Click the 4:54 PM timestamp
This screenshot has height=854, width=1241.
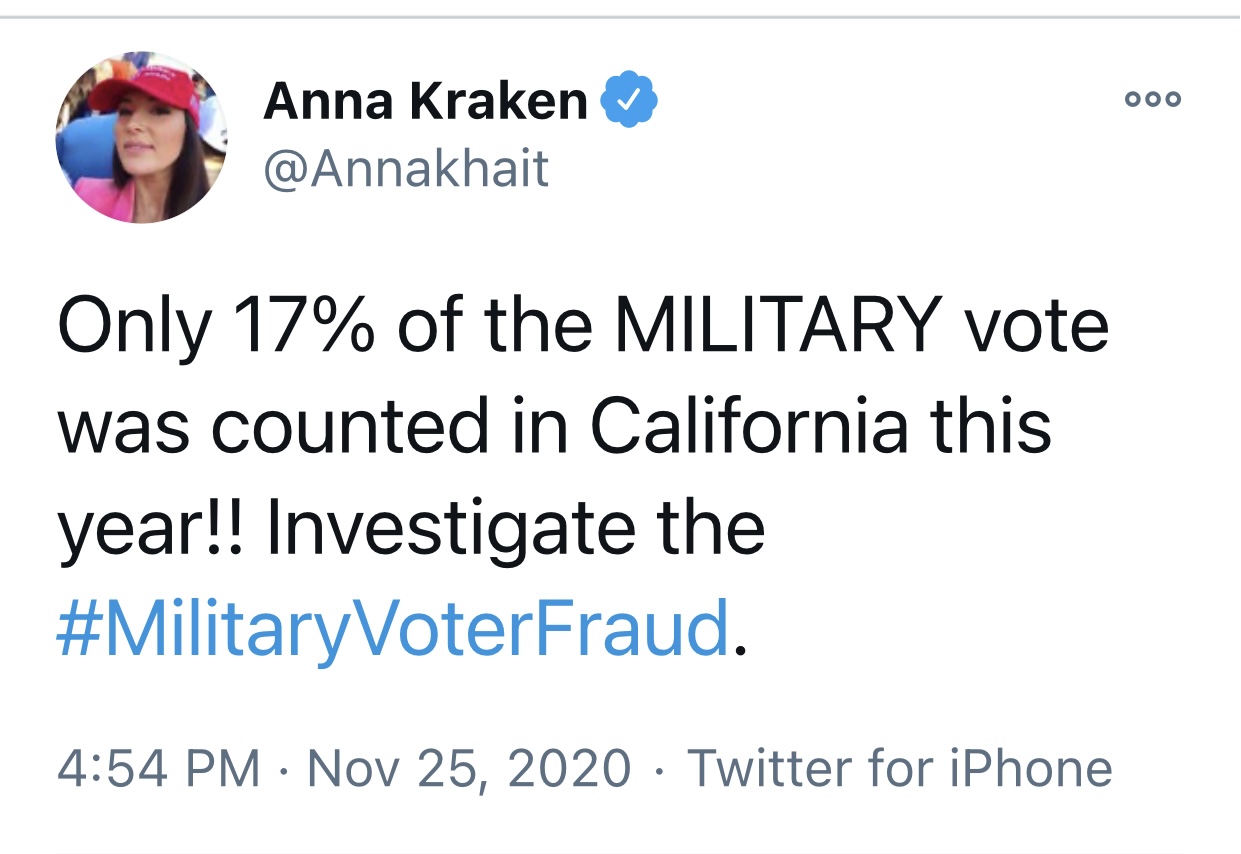point(159,769)
